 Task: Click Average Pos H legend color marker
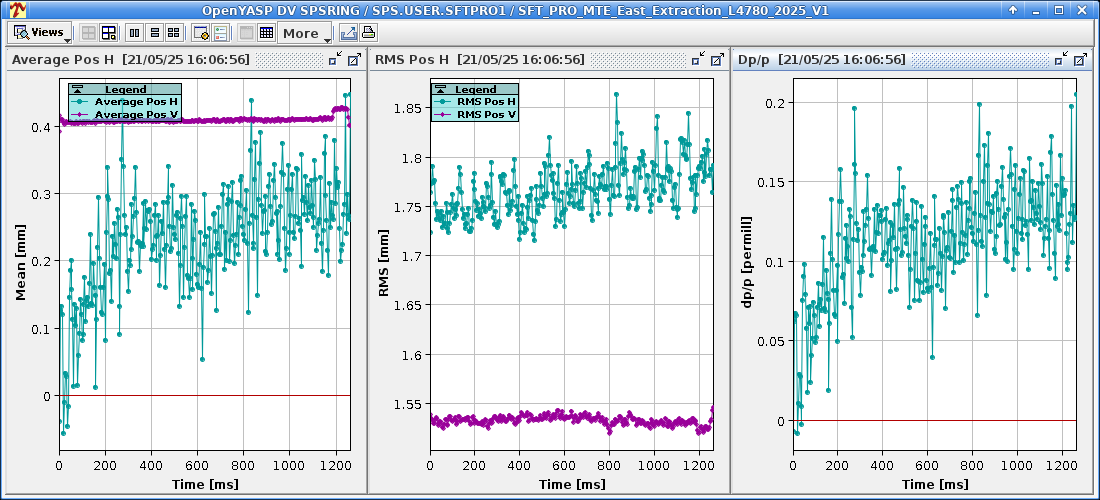78,102
